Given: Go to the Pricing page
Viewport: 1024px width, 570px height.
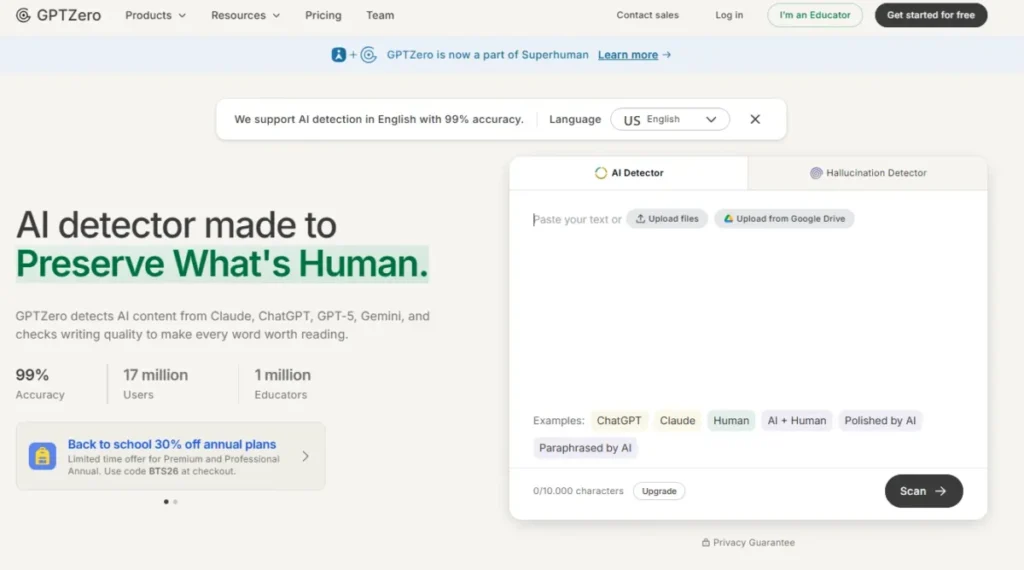Looking at the screenshot, I should coord(323,15).
